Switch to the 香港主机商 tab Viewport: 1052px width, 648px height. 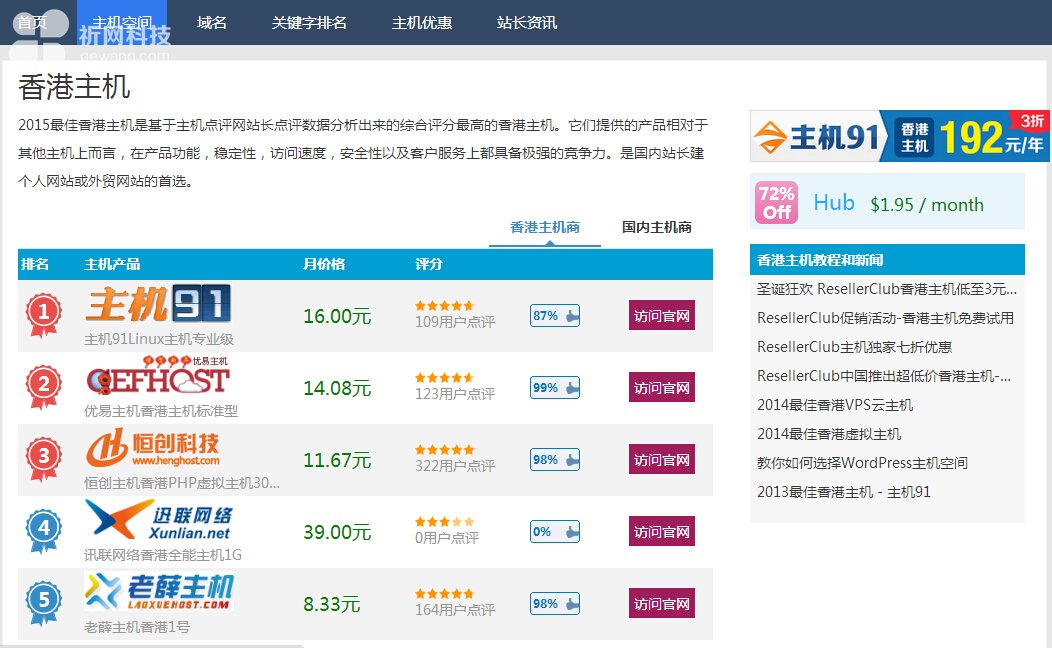click(545, 227)
